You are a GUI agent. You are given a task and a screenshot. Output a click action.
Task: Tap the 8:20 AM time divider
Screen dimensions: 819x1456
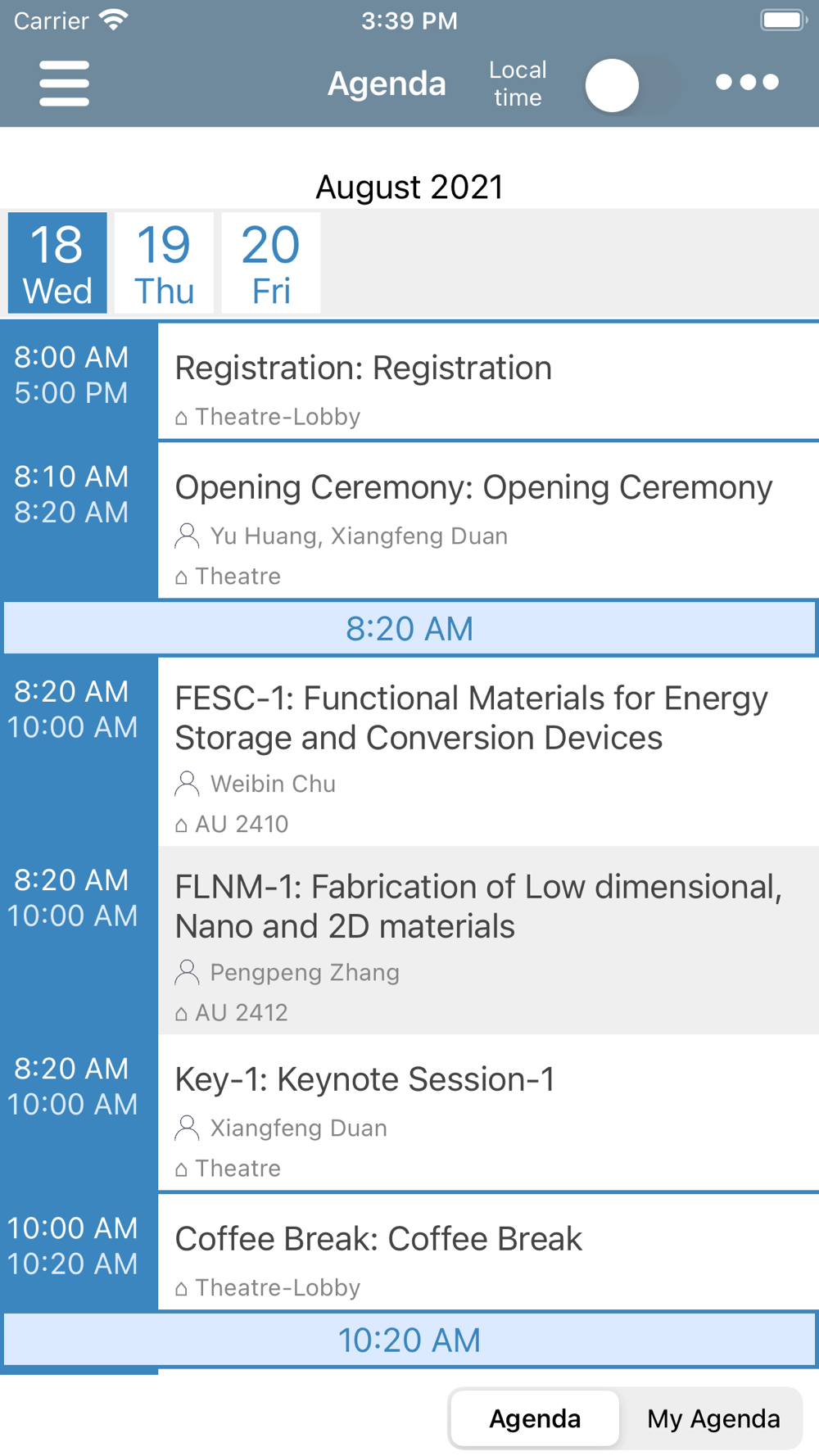point(409,628)
